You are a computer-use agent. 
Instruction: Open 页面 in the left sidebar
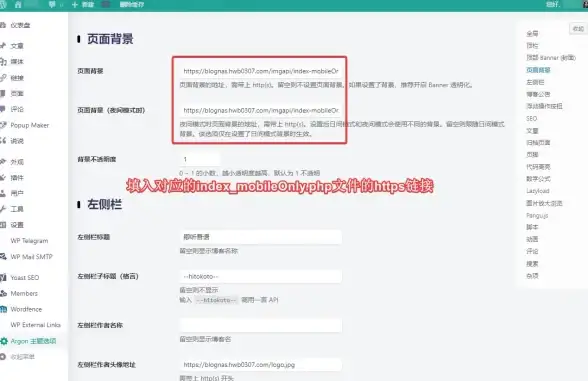[17, 93]
